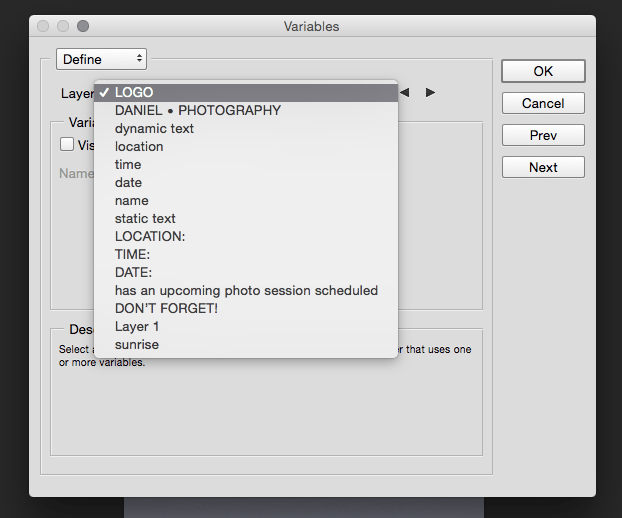Click the Next button
Viewport: 622px width, 518px height.
543,168
